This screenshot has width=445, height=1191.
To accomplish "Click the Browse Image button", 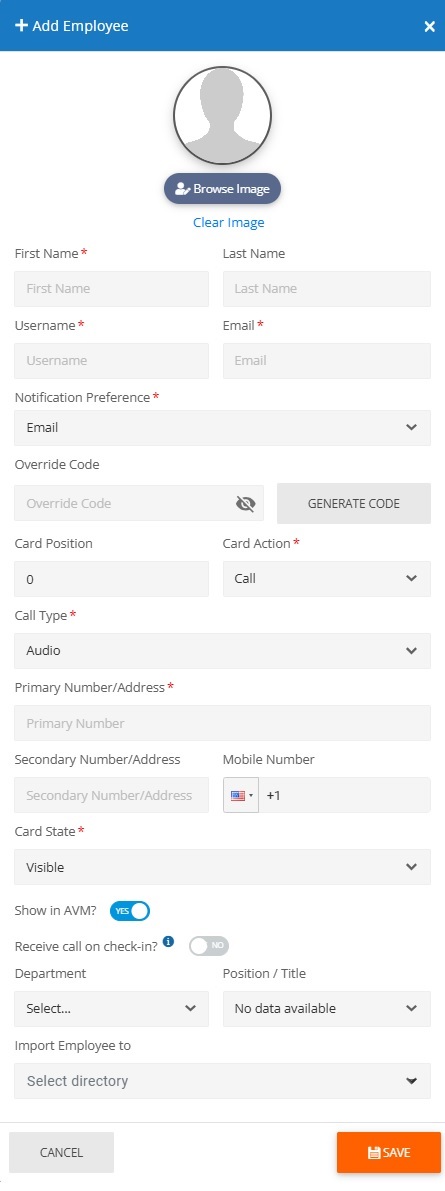I will click(x=222, y=189).
